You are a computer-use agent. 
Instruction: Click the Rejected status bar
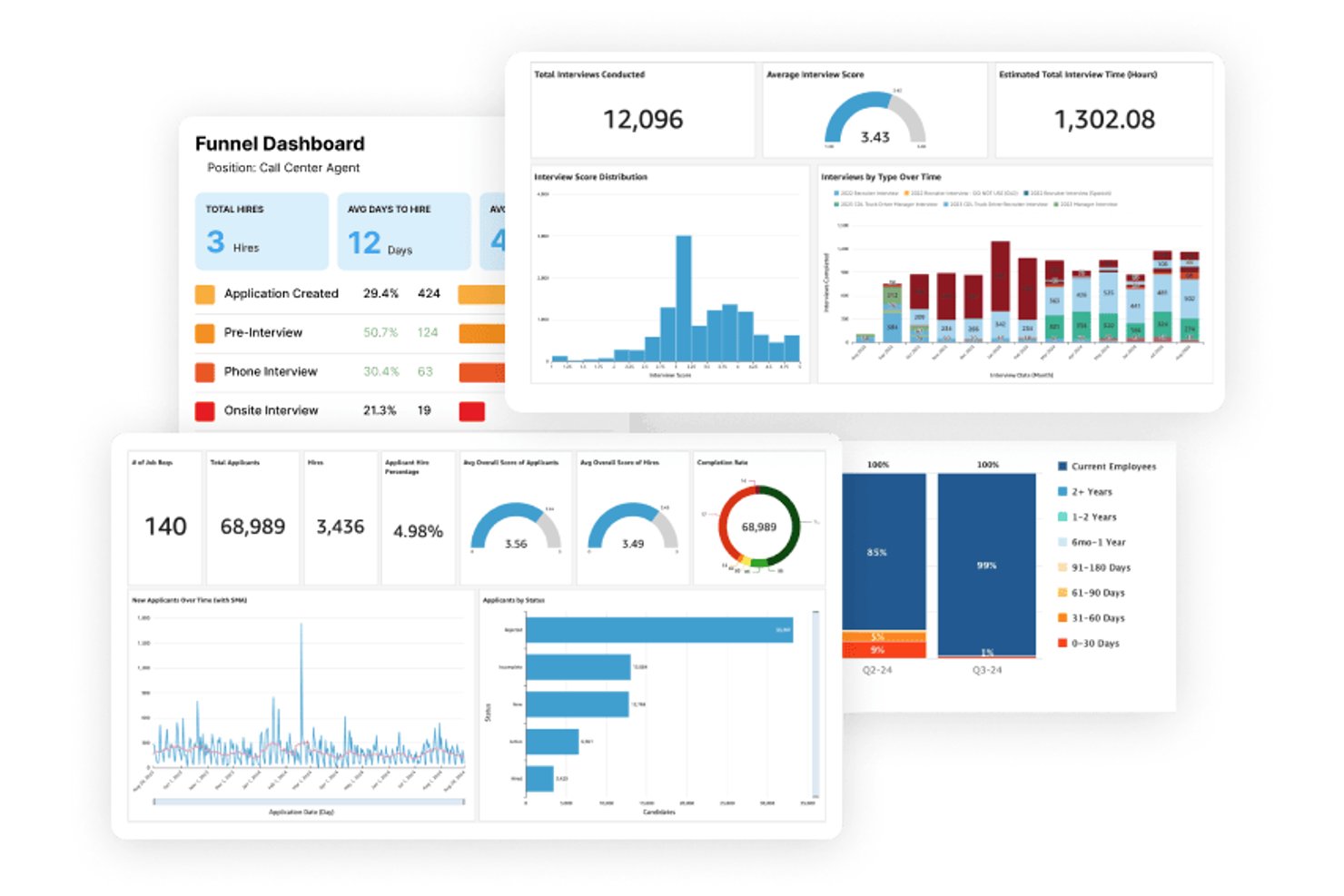(659, 630)
